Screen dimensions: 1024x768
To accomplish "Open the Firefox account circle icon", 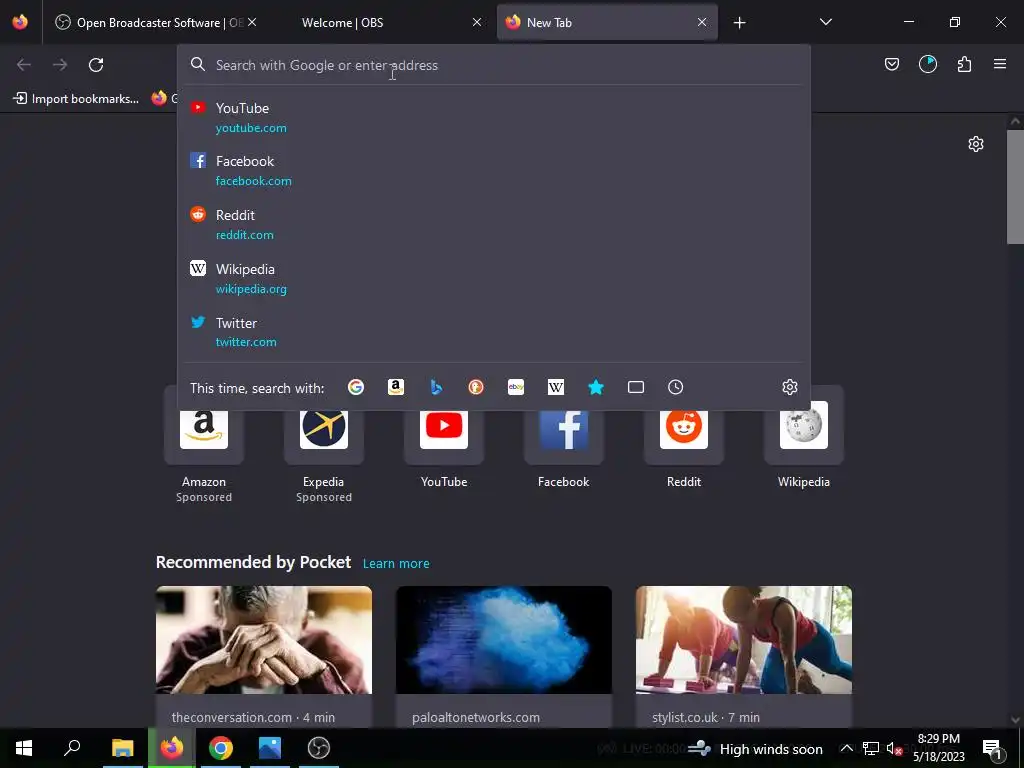I will (x=928, y=64).
